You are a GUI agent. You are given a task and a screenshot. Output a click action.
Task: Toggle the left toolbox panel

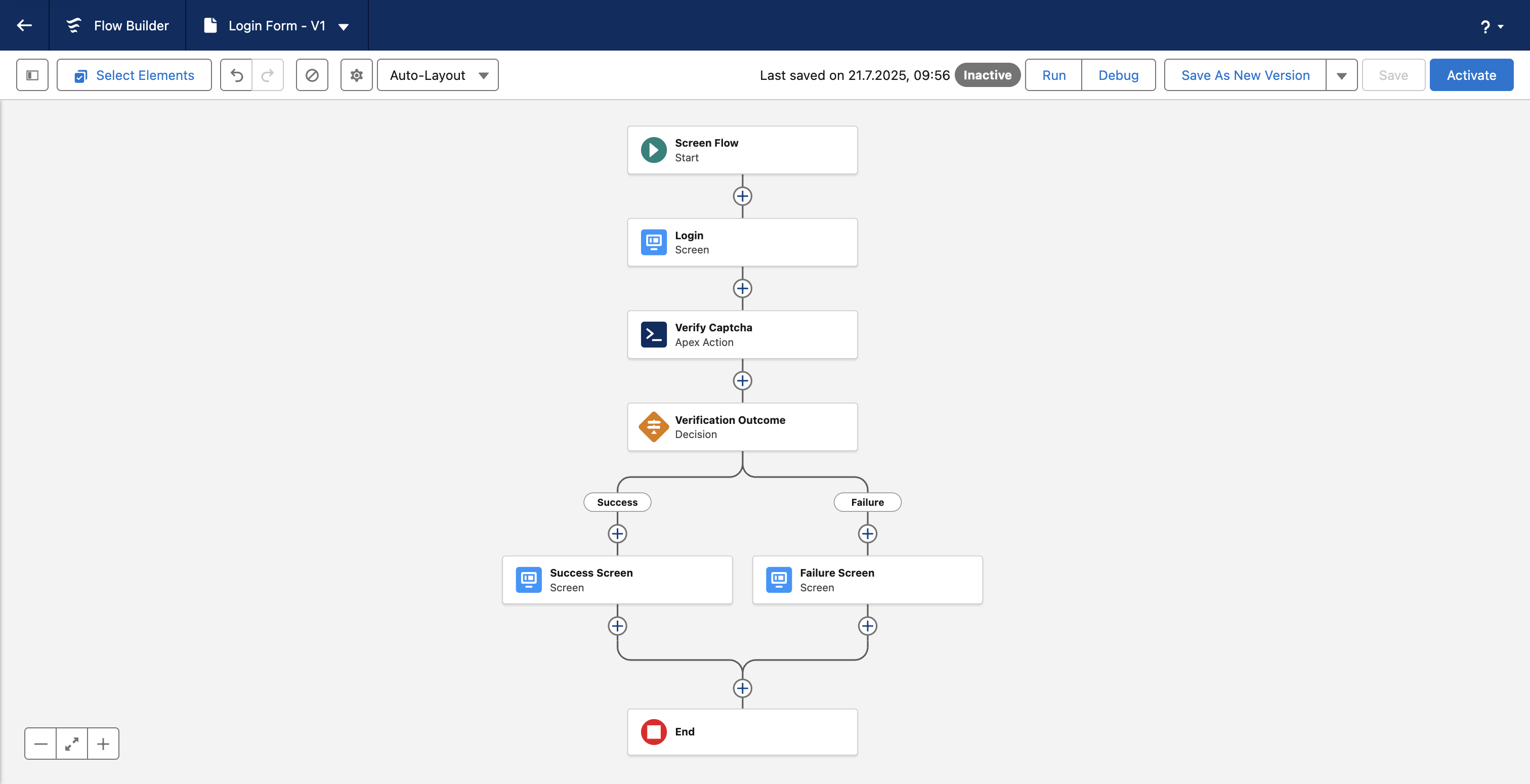(32, 75)
